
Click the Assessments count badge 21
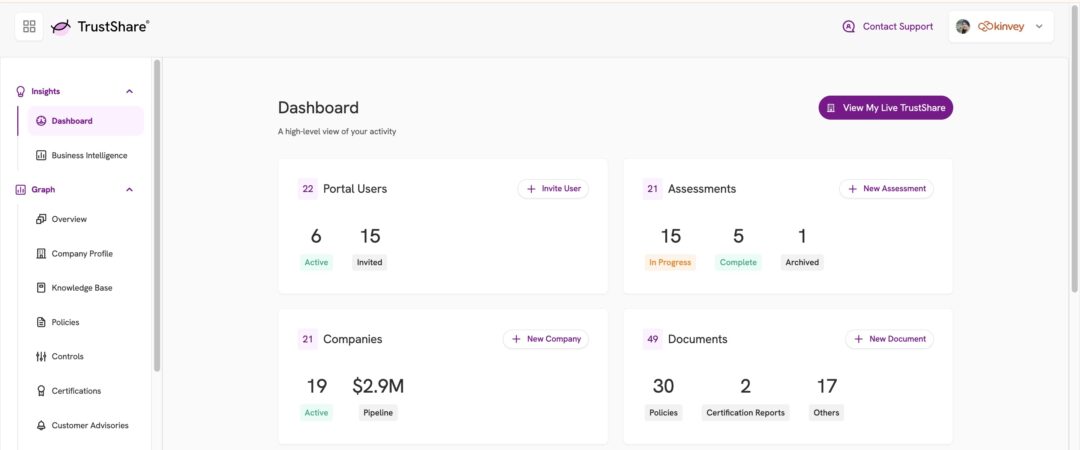coord(652,189)
